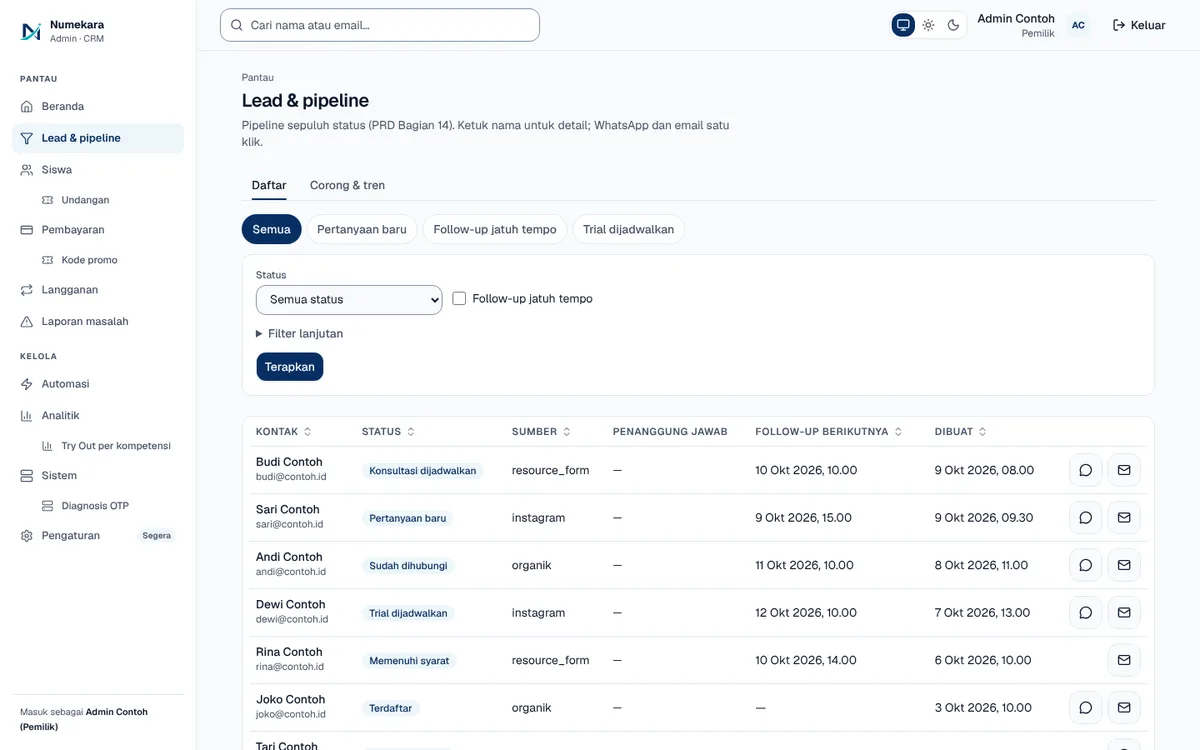The image size is (1200, 750).
Task: Select Follow-up jatuh tempo filter pill
Action: click(495, 229)
